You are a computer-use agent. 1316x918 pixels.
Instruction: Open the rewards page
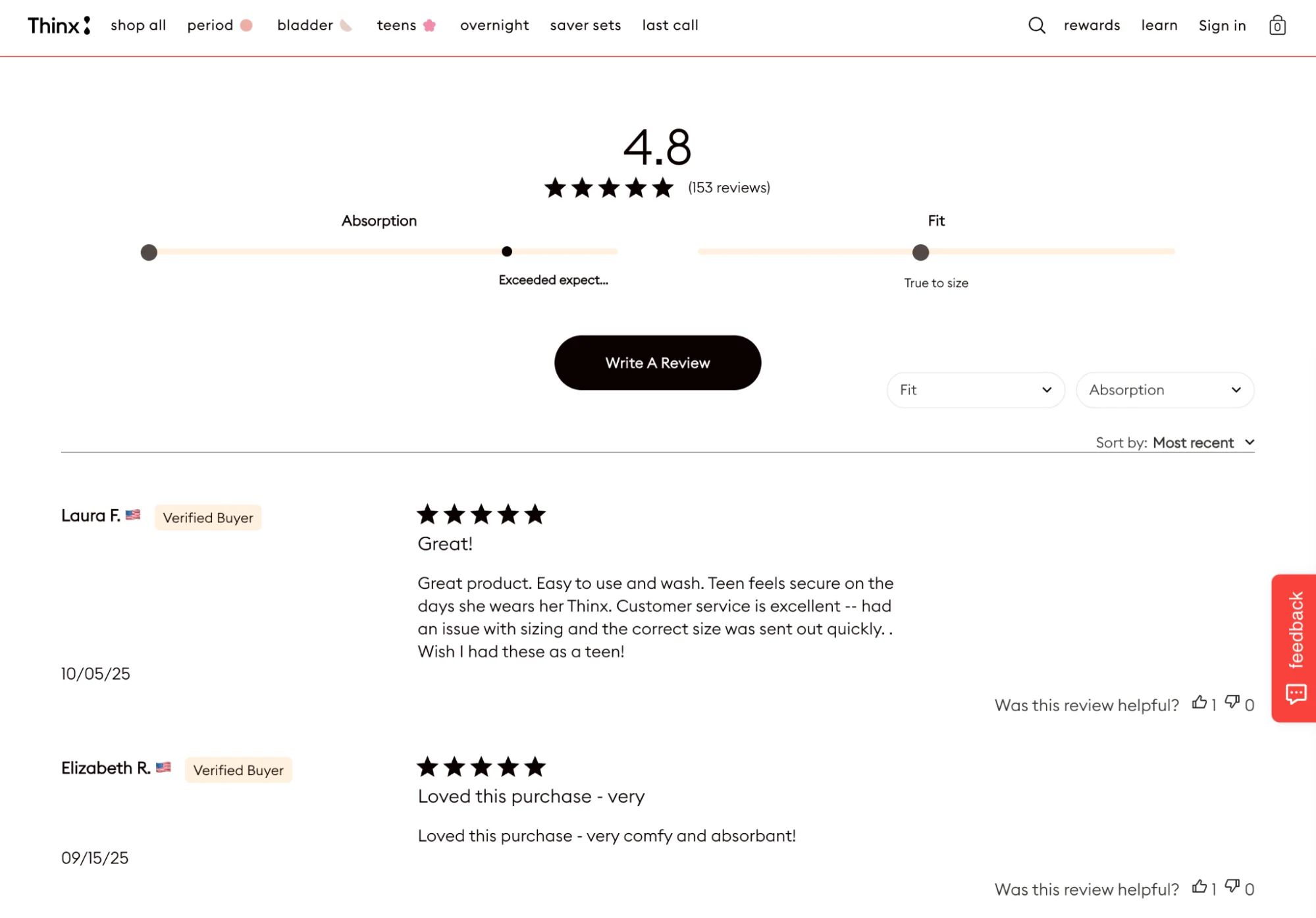(1092, 25)
